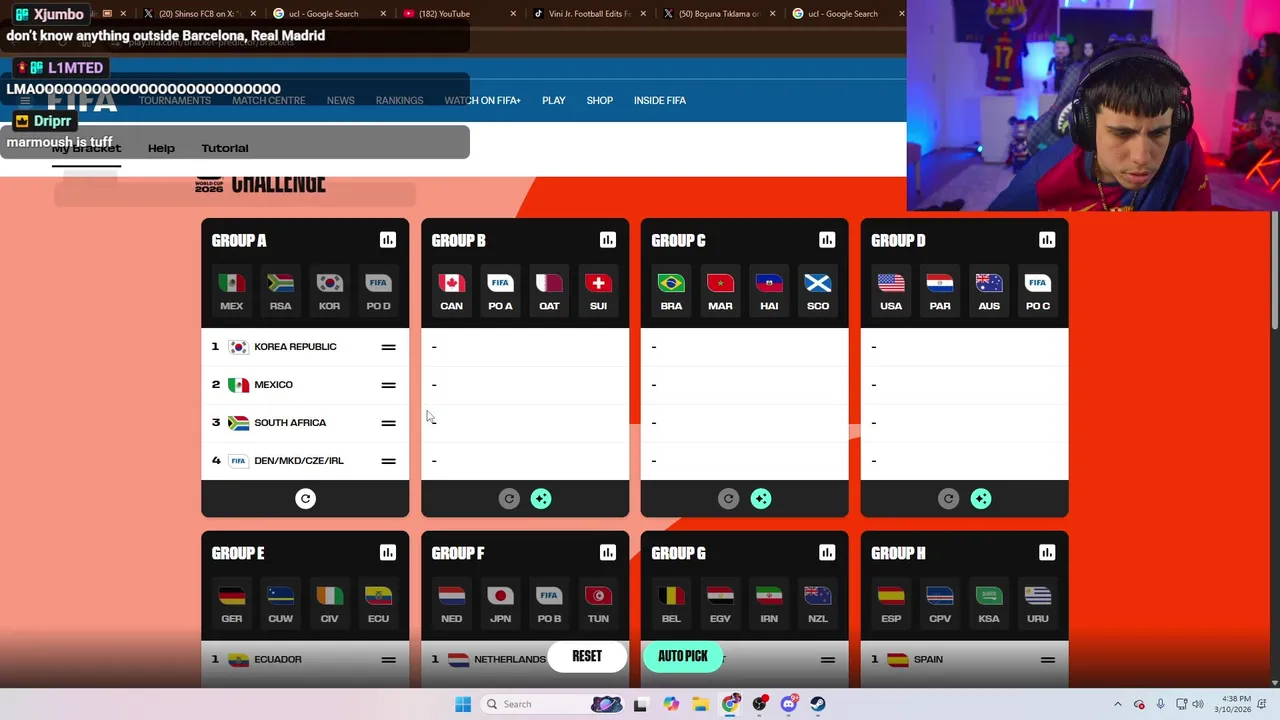Image resolution: width=1280 pixels, height=720 pixels.
Task: Reset Group B picks with refresh icon
Action: click(x=509, y=498)
